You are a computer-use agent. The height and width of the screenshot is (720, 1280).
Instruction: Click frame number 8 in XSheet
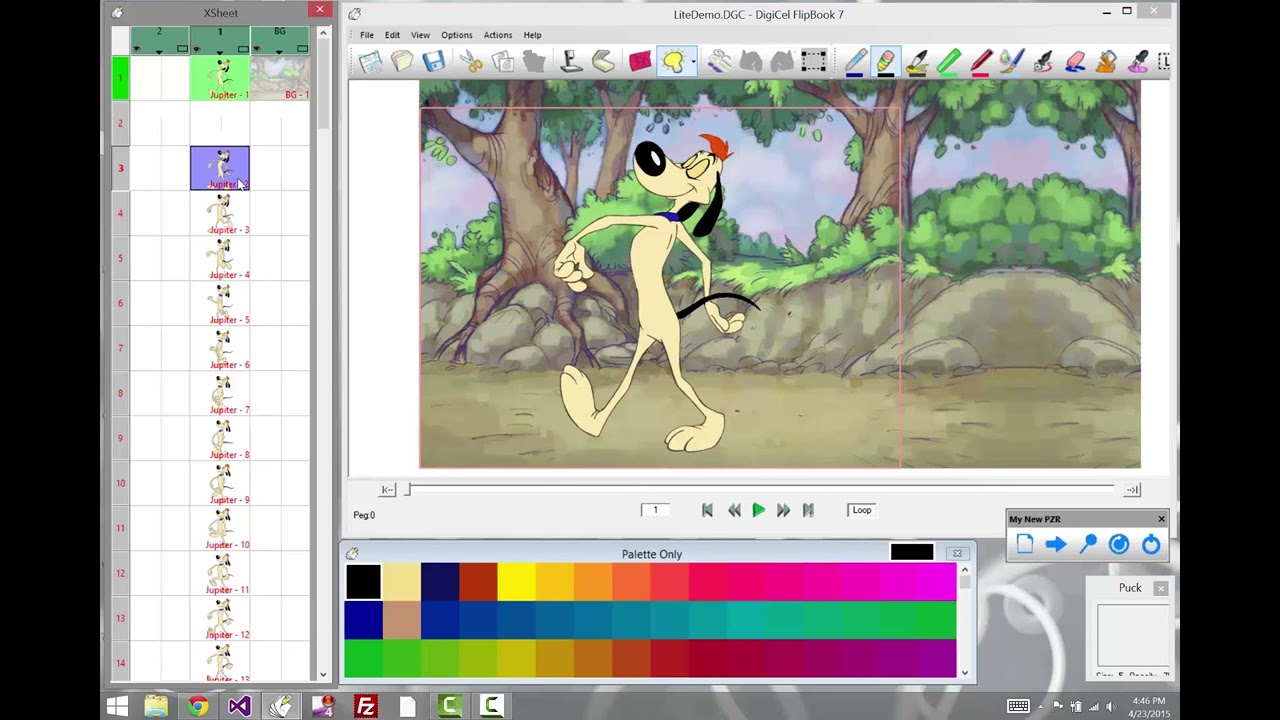[x=120, y=393]
